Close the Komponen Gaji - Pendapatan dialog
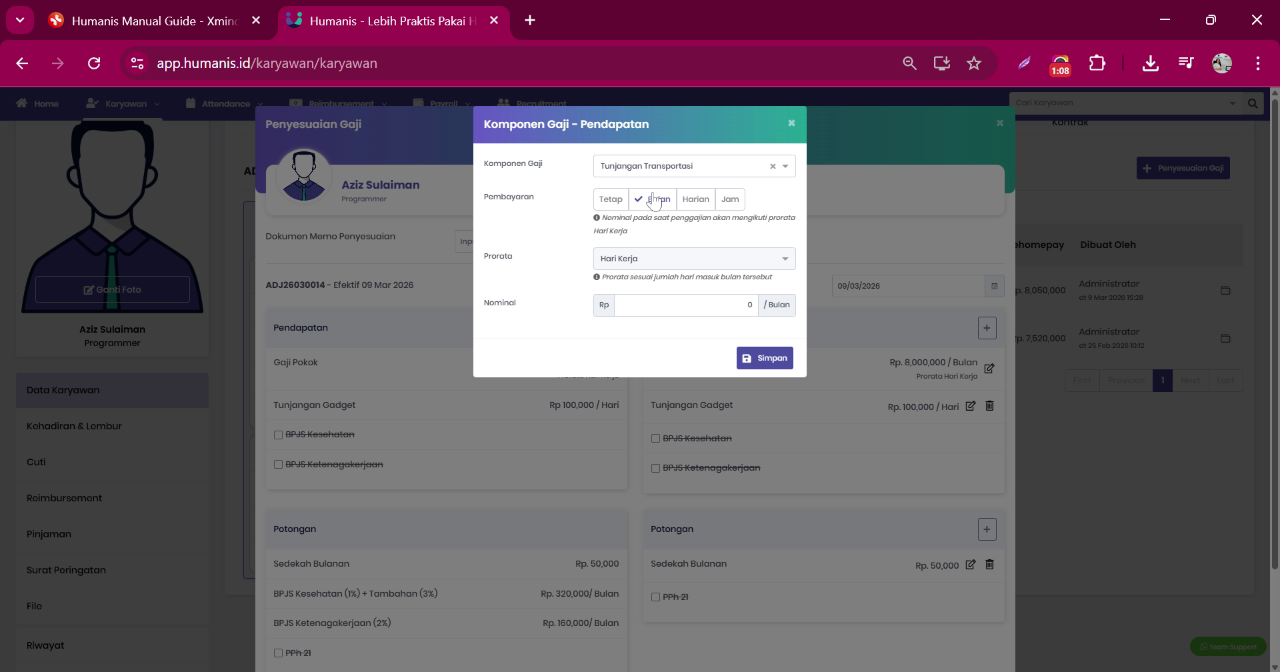Screen dimensions: 1280x672 pos(791,123)
